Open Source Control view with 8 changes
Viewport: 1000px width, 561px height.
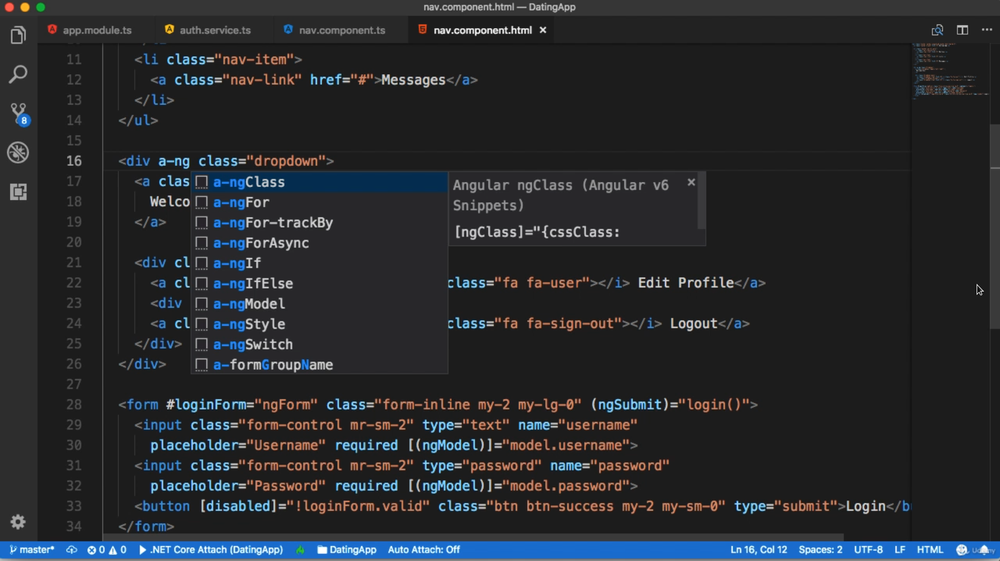tap(18, 113)
